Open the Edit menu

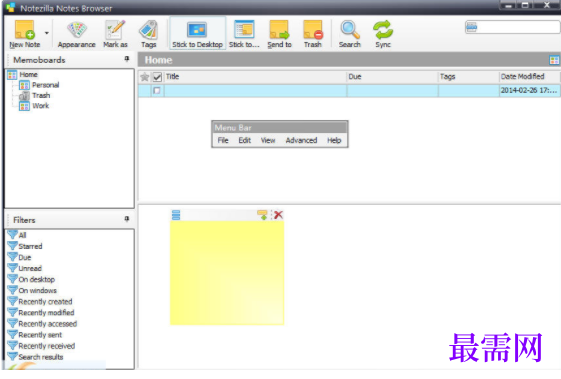[245, 140]
